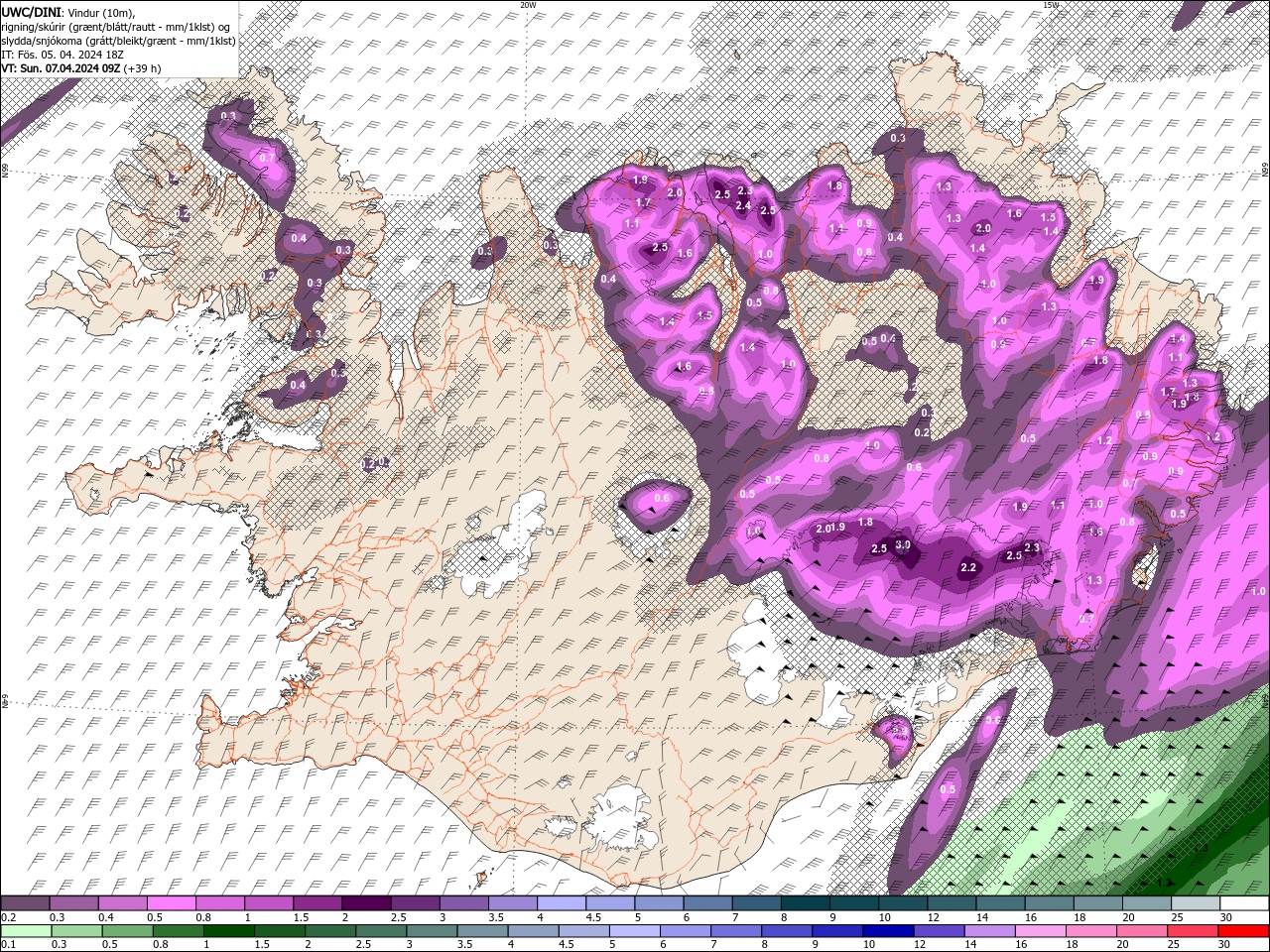Click the 'VT: Sun. 07.04.2024 09Z (+39 h)' line
This screenshot has height=952, width=1270.
(81, 68)
